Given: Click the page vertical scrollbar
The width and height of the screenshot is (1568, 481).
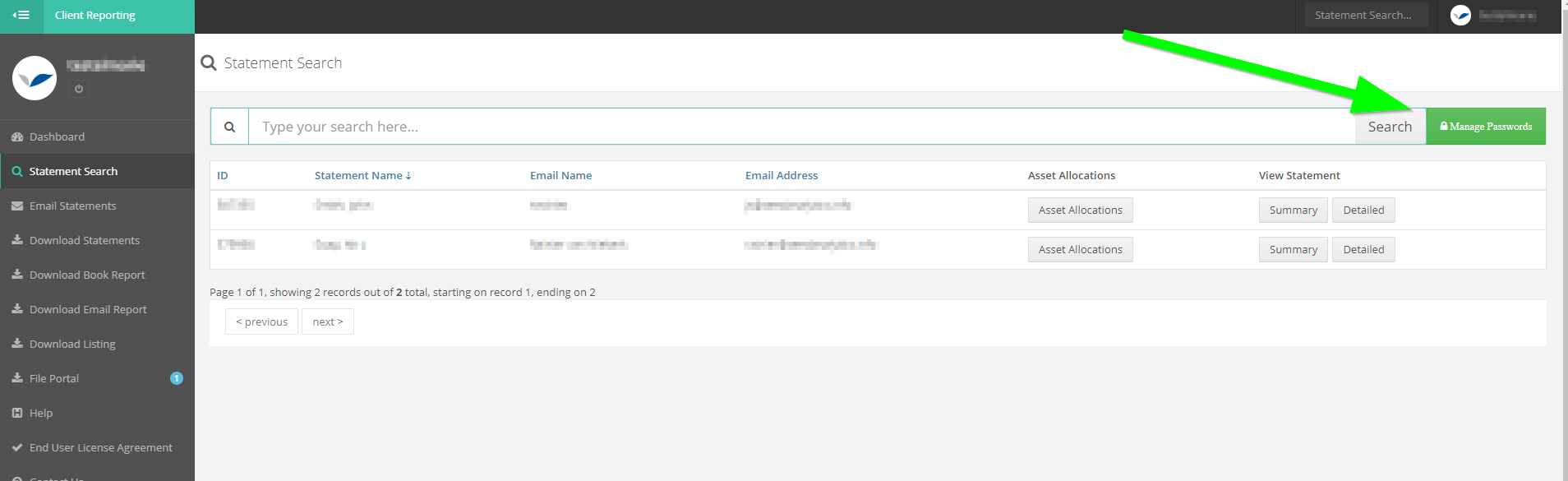Looking at the screenshot, I should [x=1565, y=240].
